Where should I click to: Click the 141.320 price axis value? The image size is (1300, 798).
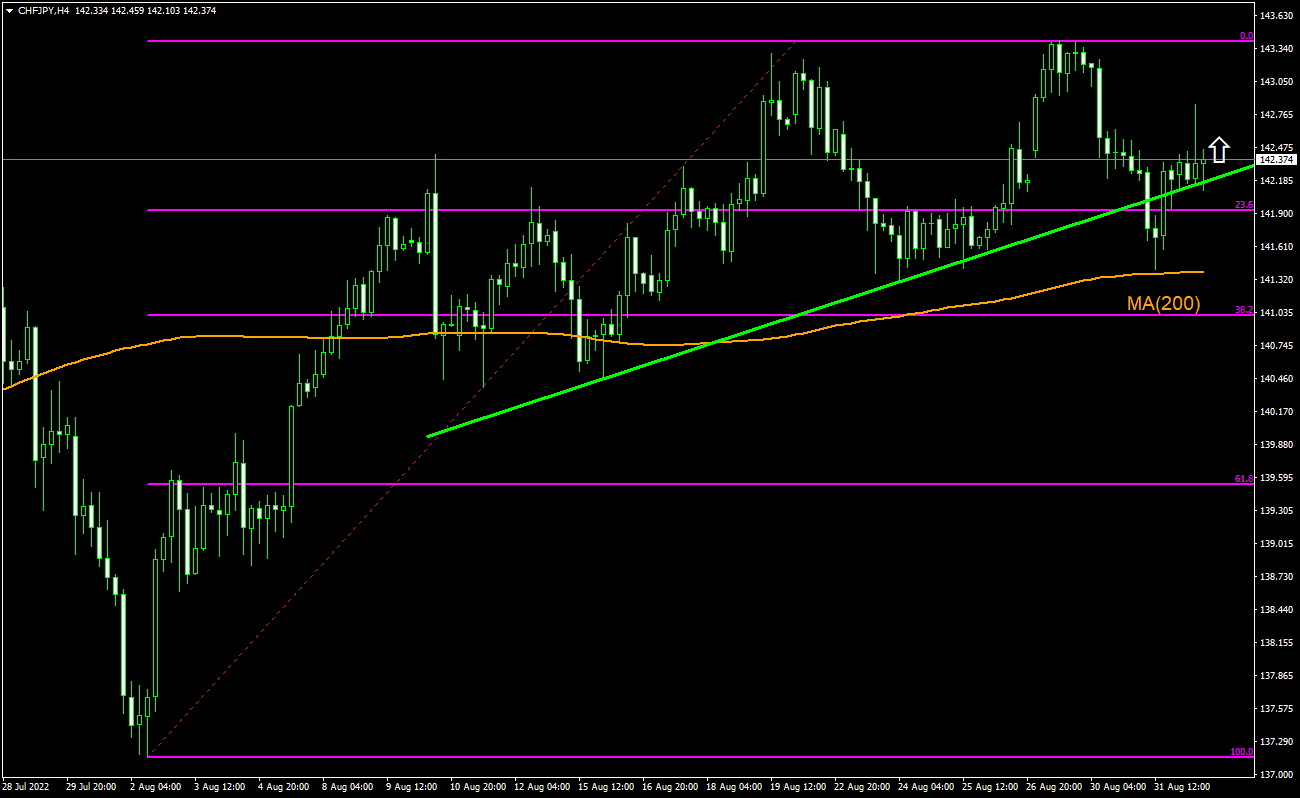coord(1277,280)
